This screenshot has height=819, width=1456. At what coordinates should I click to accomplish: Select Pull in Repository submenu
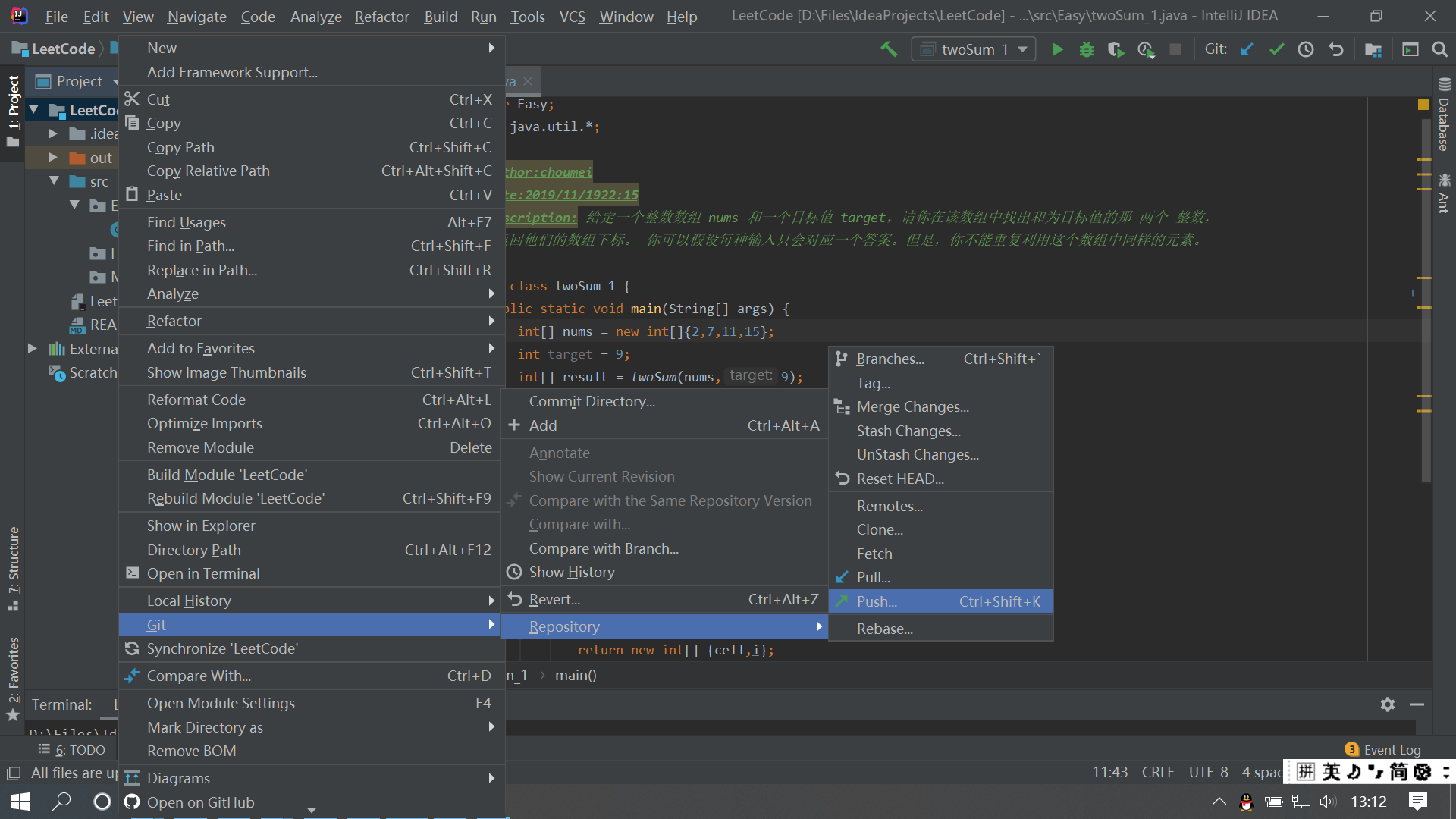point(941,577)
